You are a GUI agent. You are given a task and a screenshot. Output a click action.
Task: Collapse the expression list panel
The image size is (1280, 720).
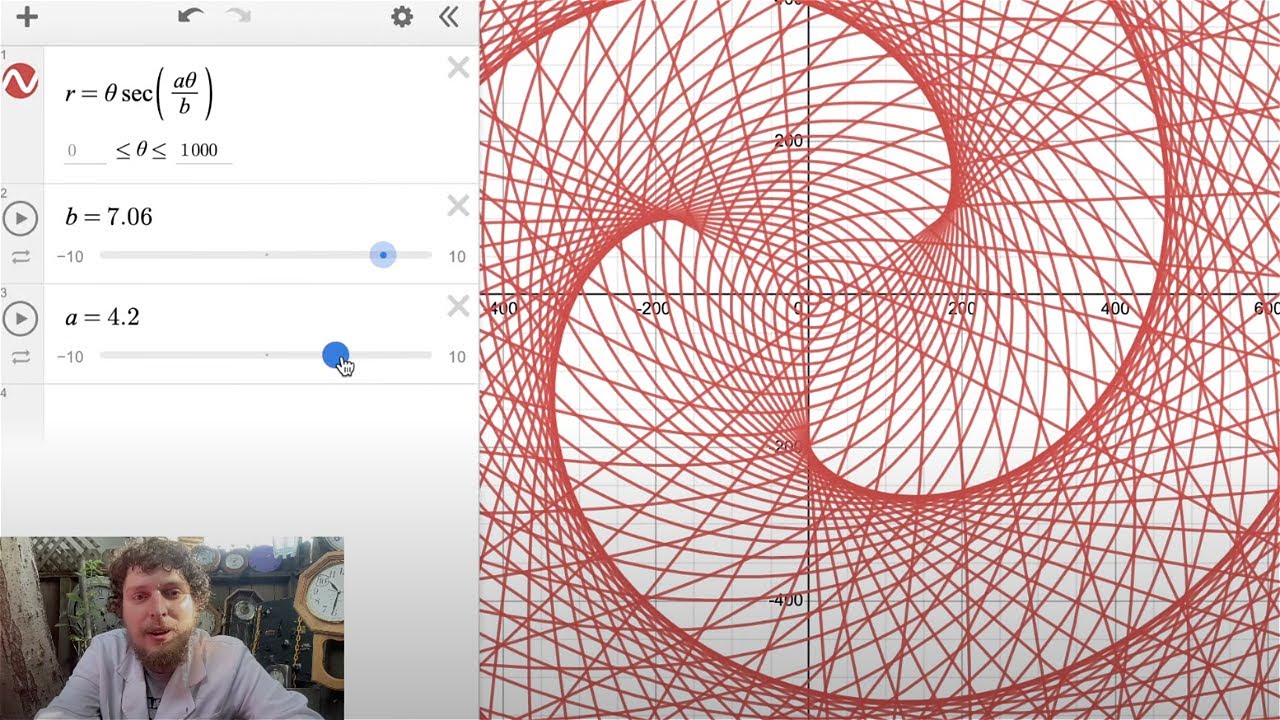click(x=449, y=17)
